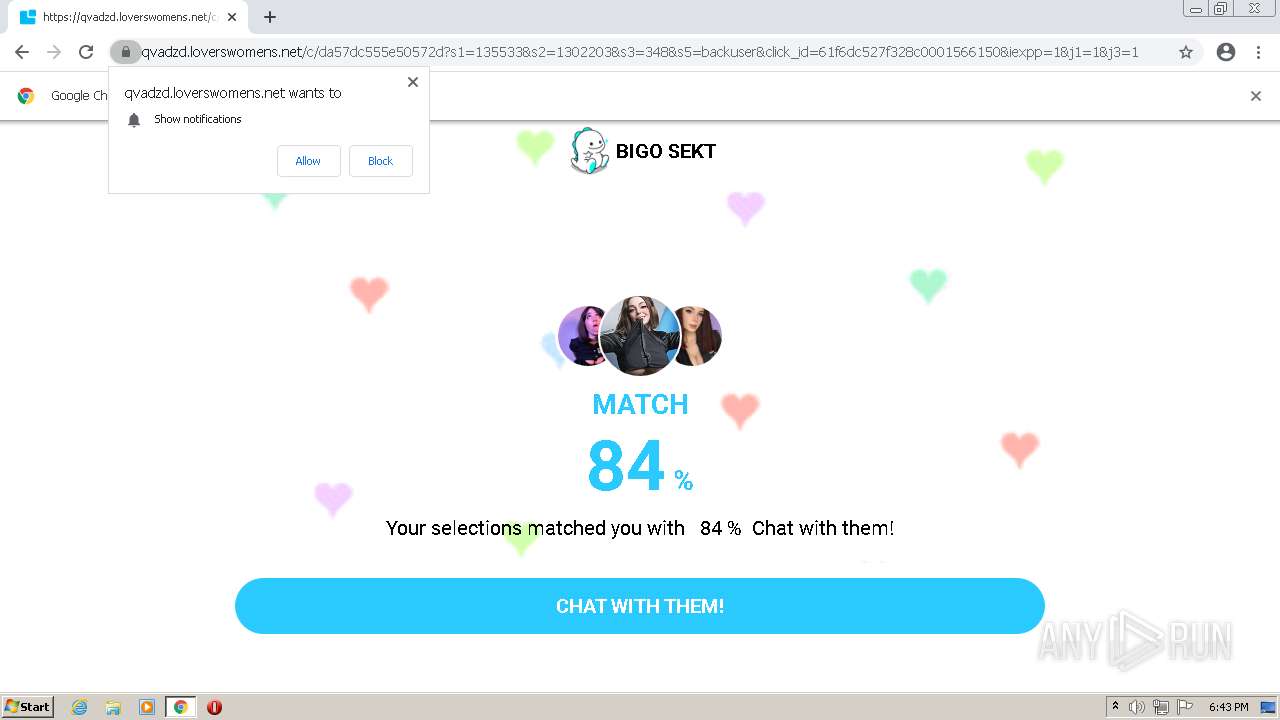Click the network tray icon
Screen dimensions: 1280x720
tap(1161, 707)
